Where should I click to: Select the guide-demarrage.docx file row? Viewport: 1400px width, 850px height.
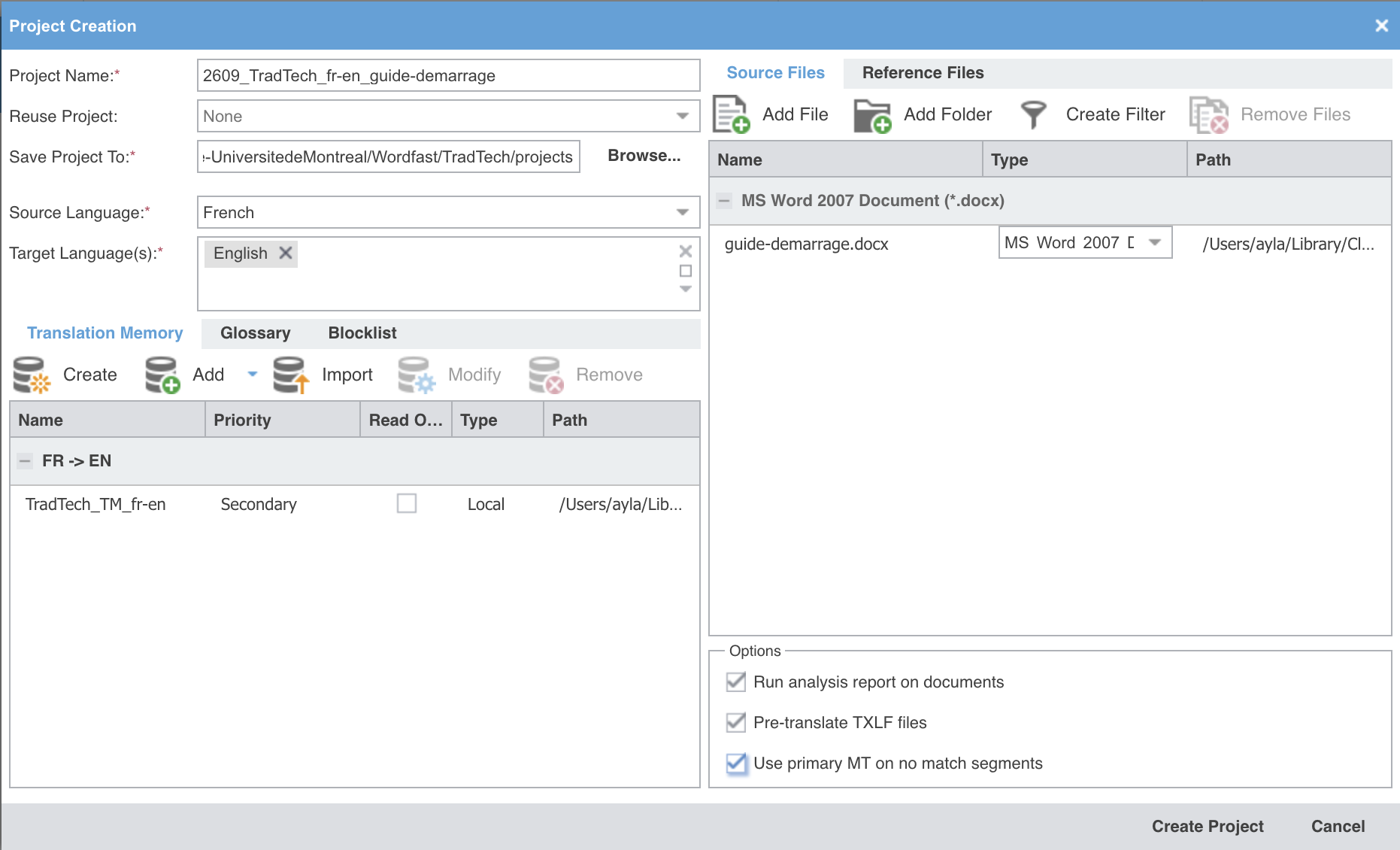pos(1050,244)
